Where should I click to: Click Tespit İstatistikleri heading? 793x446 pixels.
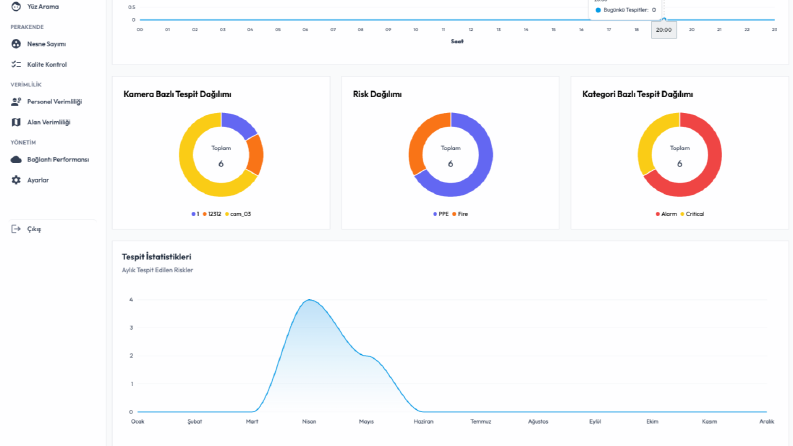point(157,257)
